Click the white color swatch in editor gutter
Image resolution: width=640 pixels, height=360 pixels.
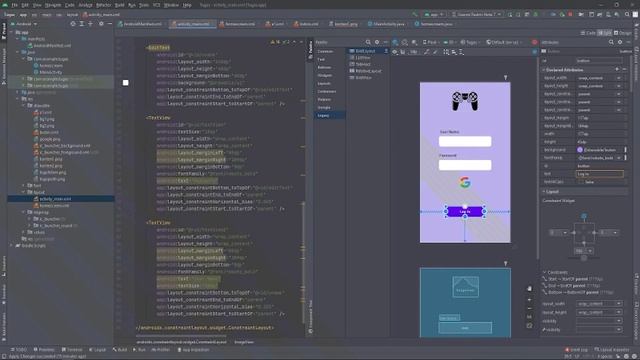pyautogui.click(x=126, y=83)
